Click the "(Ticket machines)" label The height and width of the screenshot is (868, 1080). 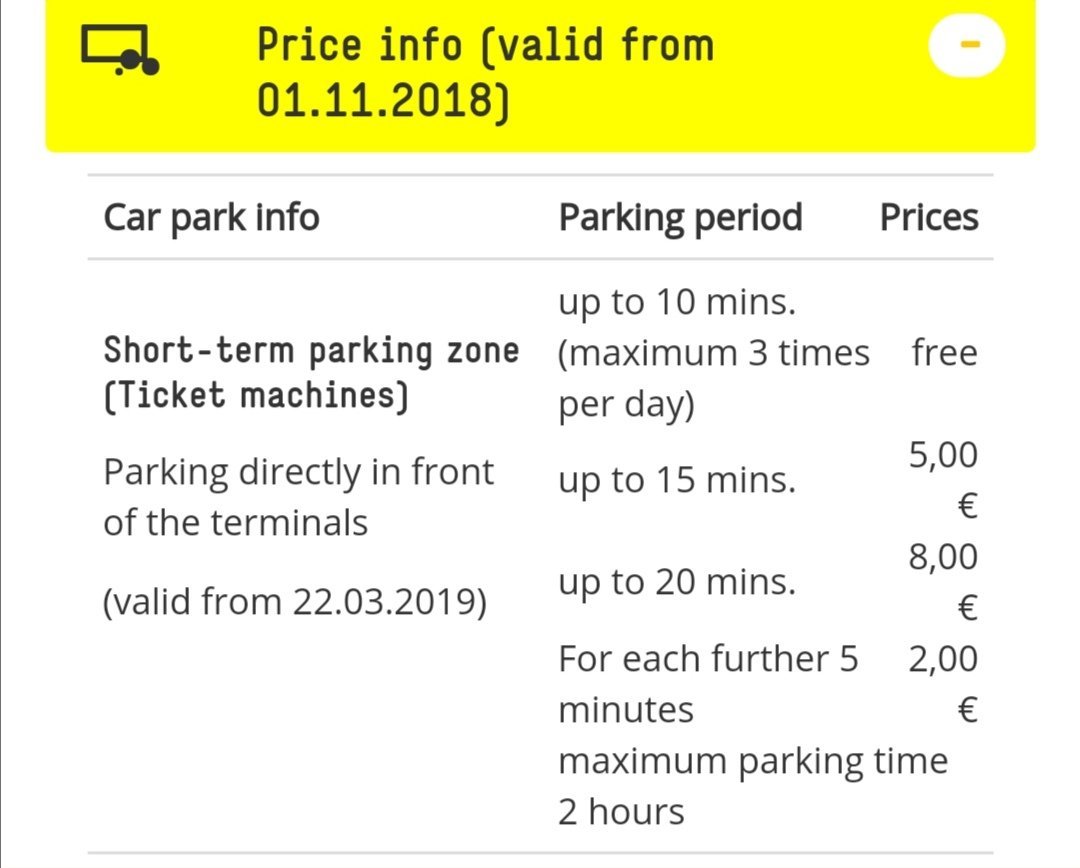coord(256,396)
